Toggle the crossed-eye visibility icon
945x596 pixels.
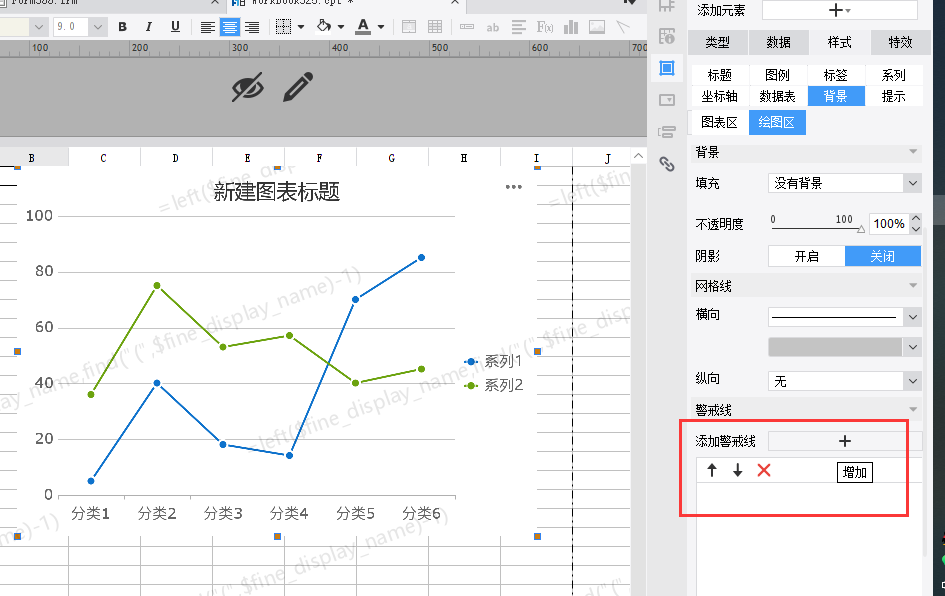247,88
